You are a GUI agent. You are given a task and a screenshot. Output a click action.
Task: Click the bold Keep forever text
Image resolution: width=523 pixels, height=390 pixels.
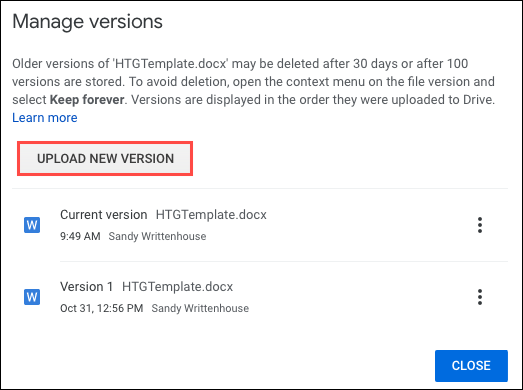87,99
